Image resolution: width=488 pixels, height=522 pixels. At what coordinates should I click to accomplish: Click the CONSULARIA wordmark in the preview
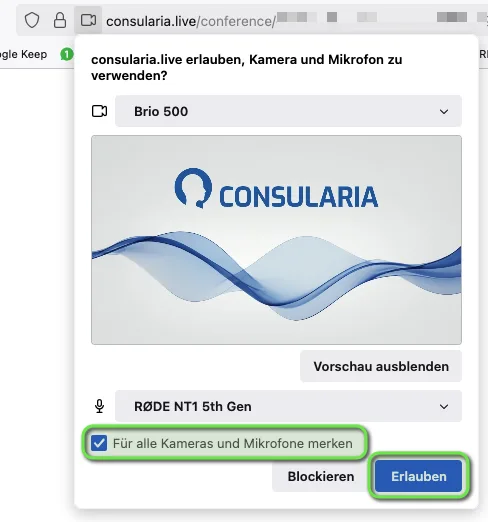pyautogui.click(x=299, y=197)
